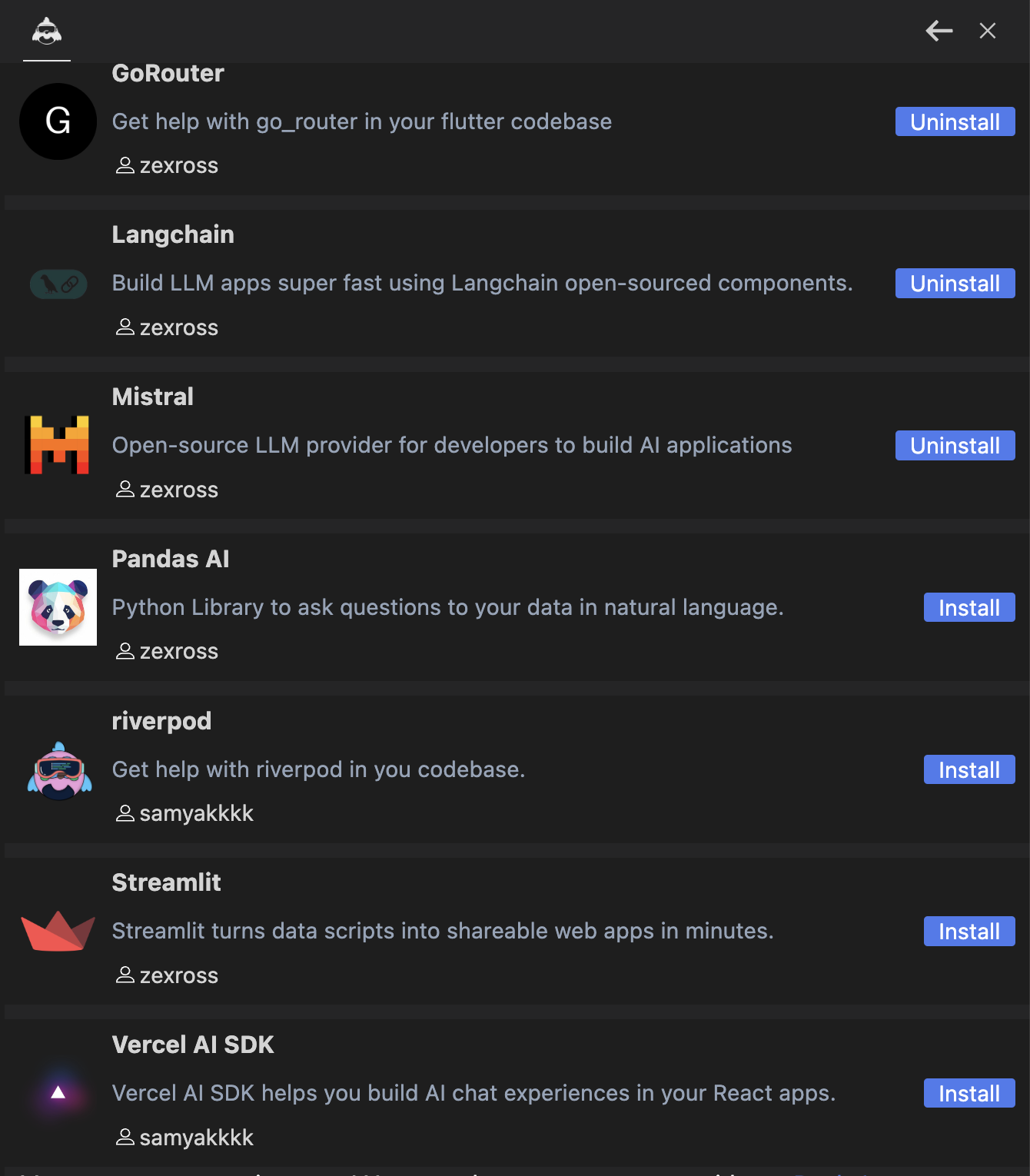
Task: Uninstall the Langchain plugin
Action: [955, 283]
